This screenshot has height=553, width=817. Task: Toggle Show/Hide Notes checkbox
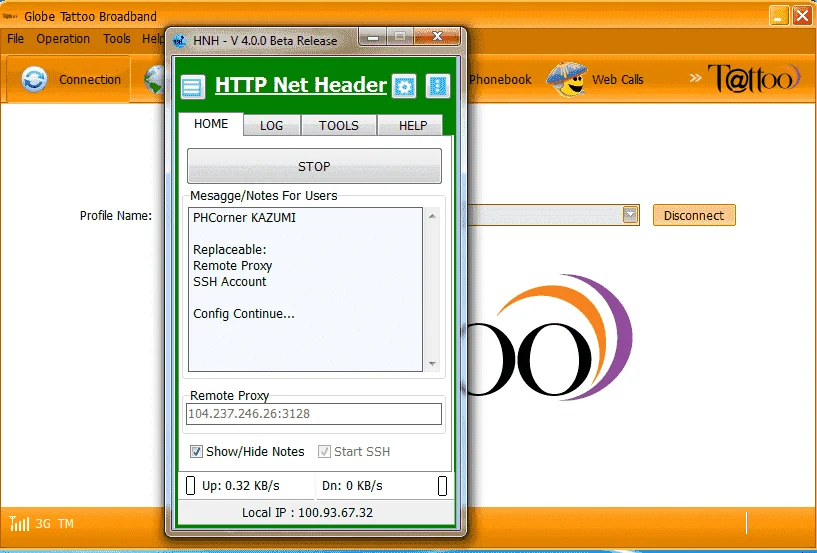click(196, 451)
